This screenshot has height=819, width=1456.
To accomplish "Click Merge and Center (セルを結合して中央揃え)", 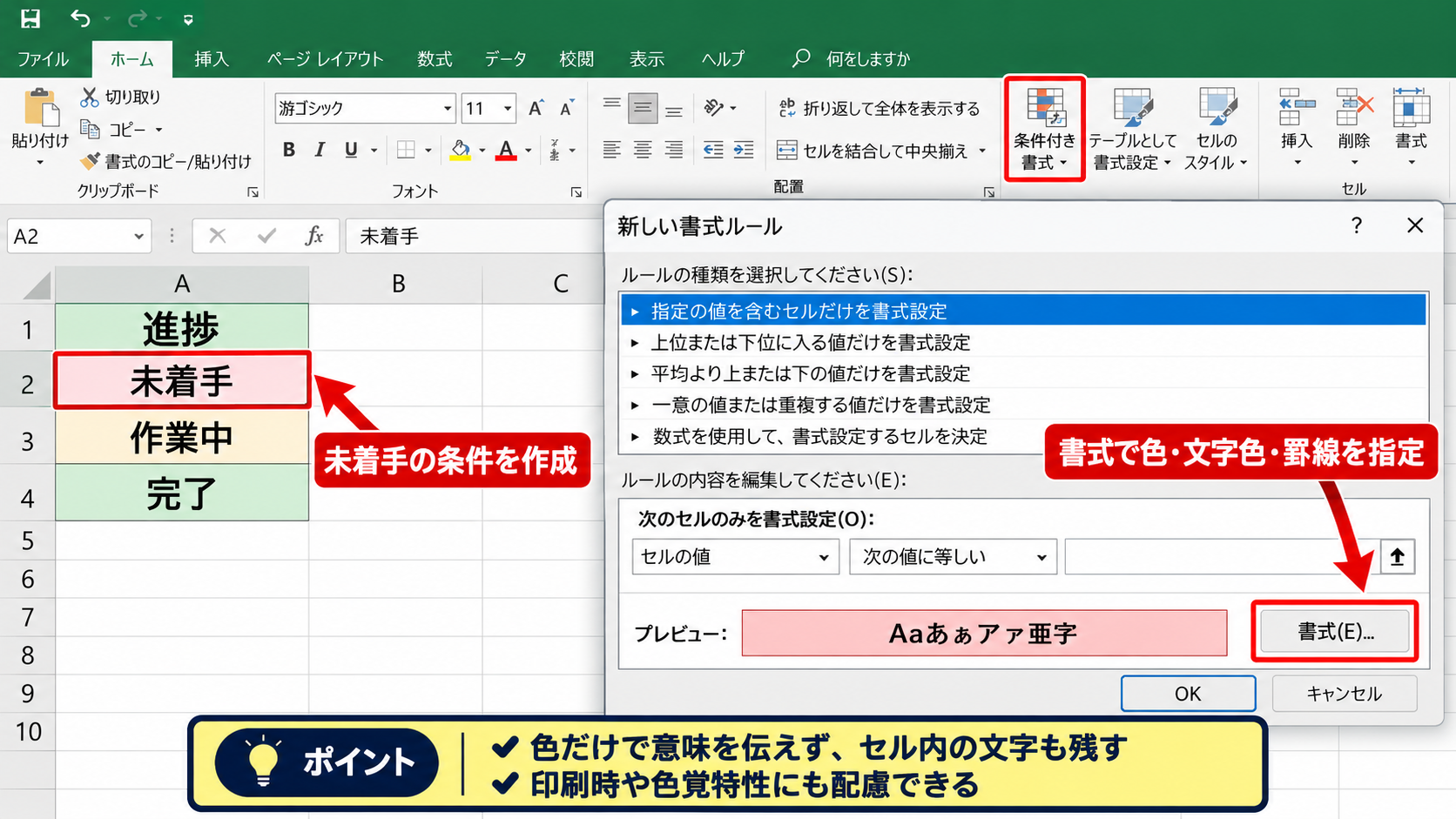I will click(x=881, y=151).
